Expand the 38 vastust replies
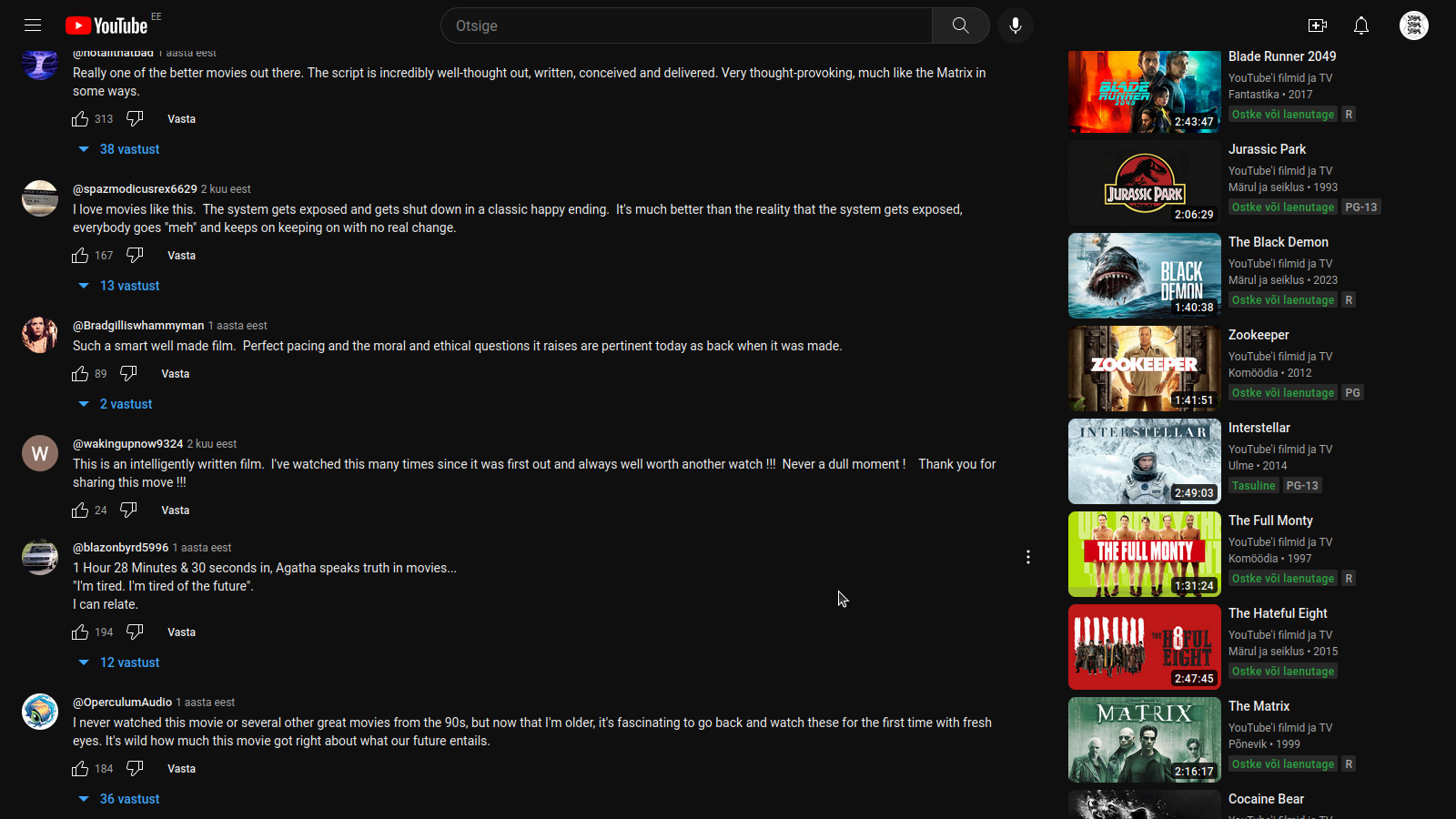Viewport: 1456px width, 819px height. coord(119,149)
